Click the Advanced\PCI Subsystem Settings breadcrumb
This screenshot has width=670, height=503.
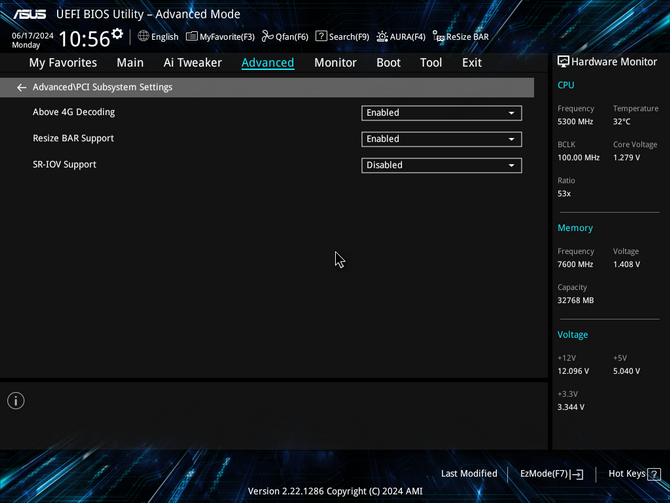[x=103, y=87]
